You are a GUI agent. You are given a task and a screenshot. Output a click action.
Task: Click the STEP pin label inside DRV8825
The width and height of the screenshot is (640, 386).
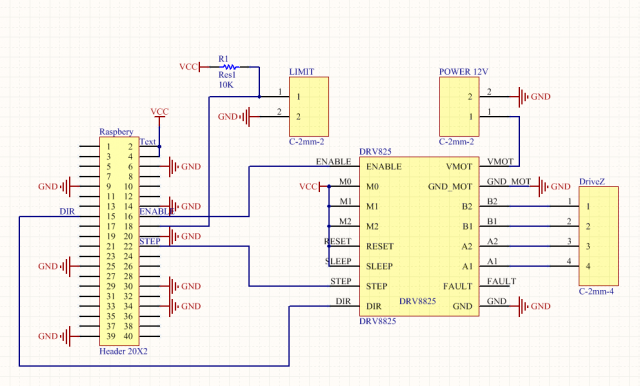point(376,286)
